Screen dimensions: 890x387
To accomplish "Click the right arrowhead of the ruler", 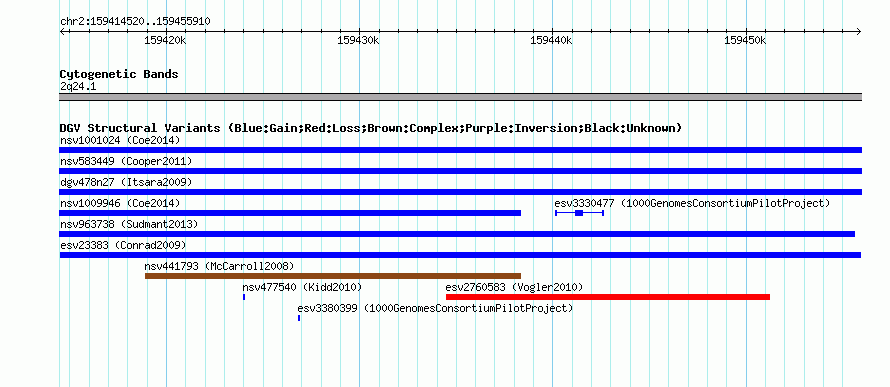I will pos(859,31).
